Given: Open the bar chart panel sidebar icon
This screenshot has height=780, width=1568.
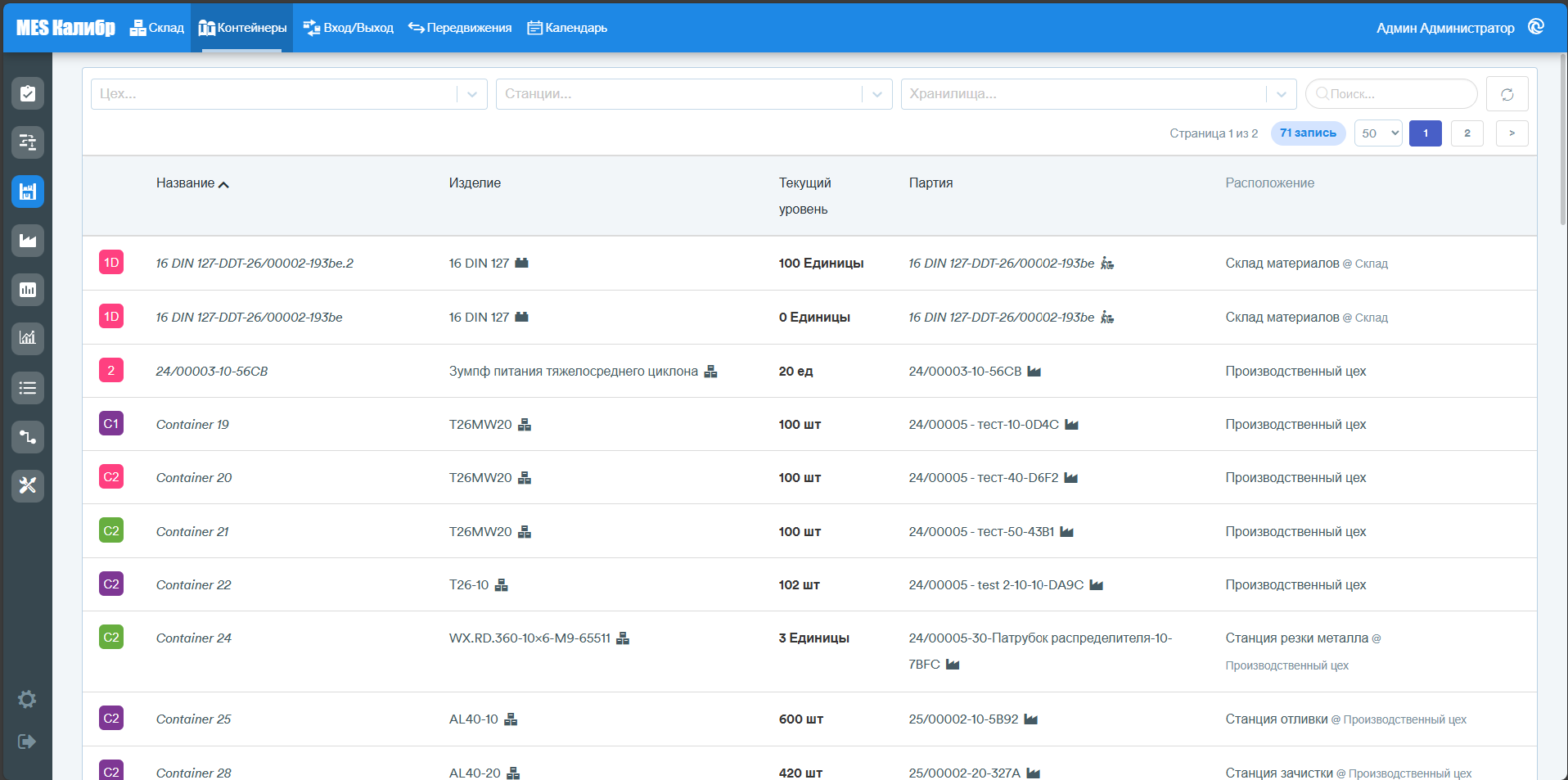Looking at the screenshot, I should click(x=28, y=290).
